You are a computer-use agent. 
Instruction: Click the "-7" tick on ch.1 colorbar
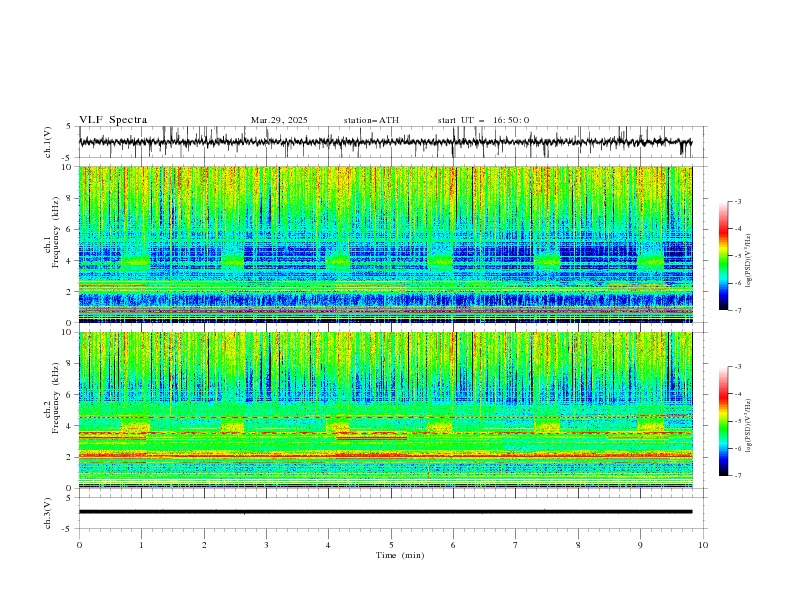coord(737,310)
